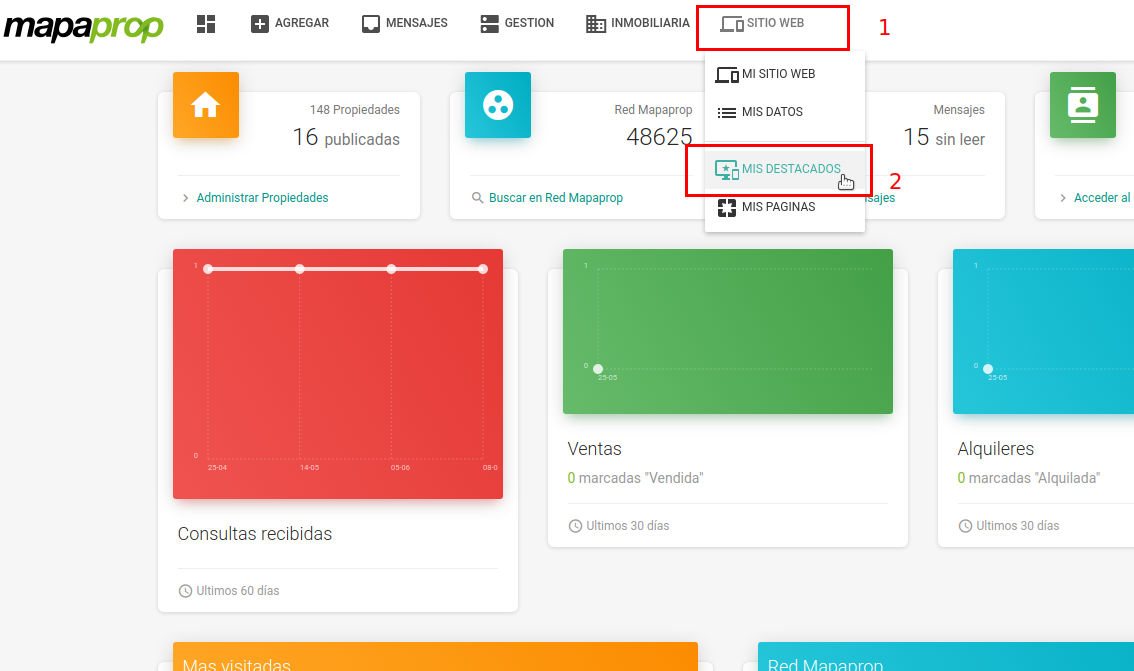1134x671 pixels.
Task: Click the Mensajes inbox icon
Action: [371, 24]
